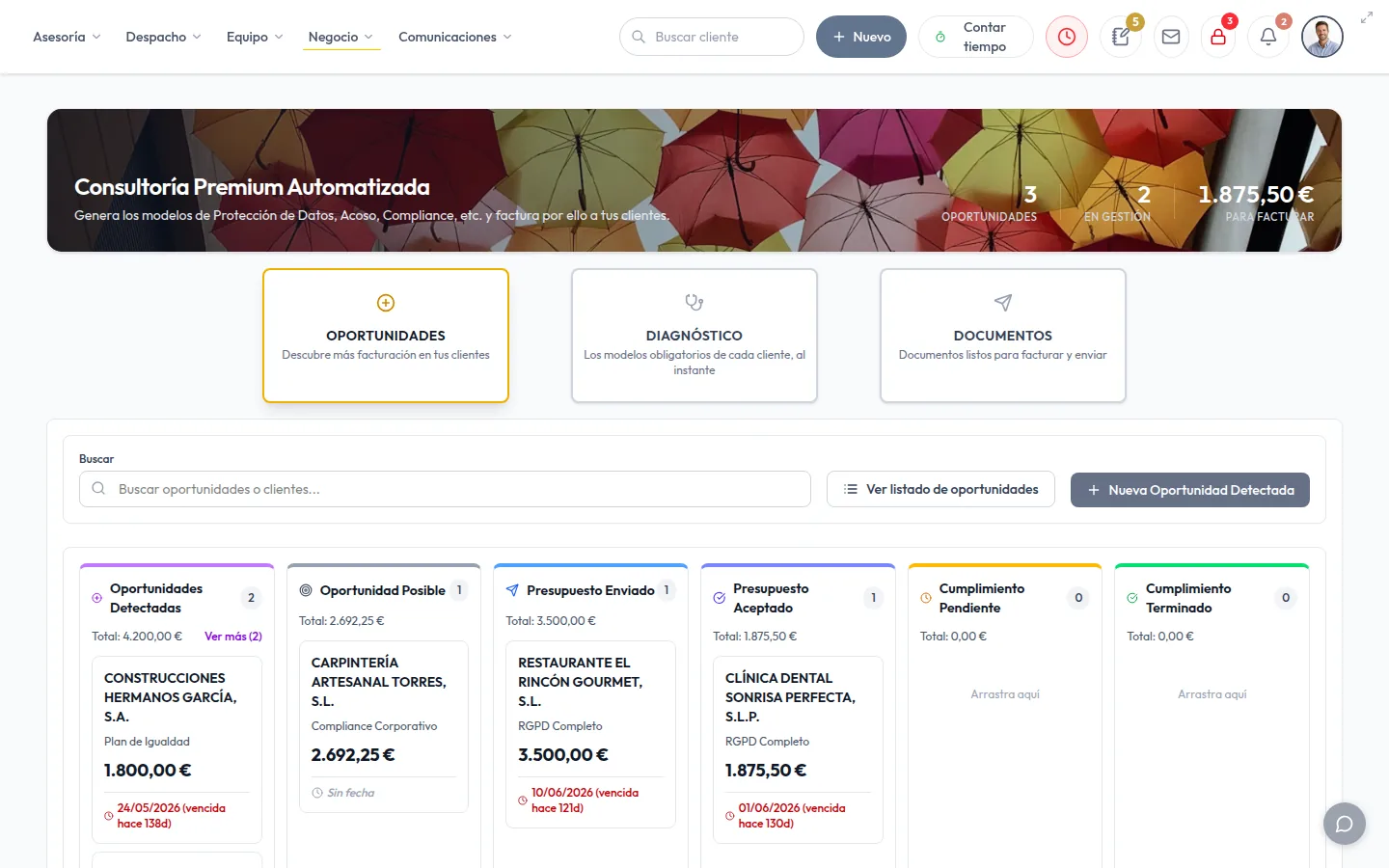Open the Restaurante El Rincón Gourmet card

590,735
